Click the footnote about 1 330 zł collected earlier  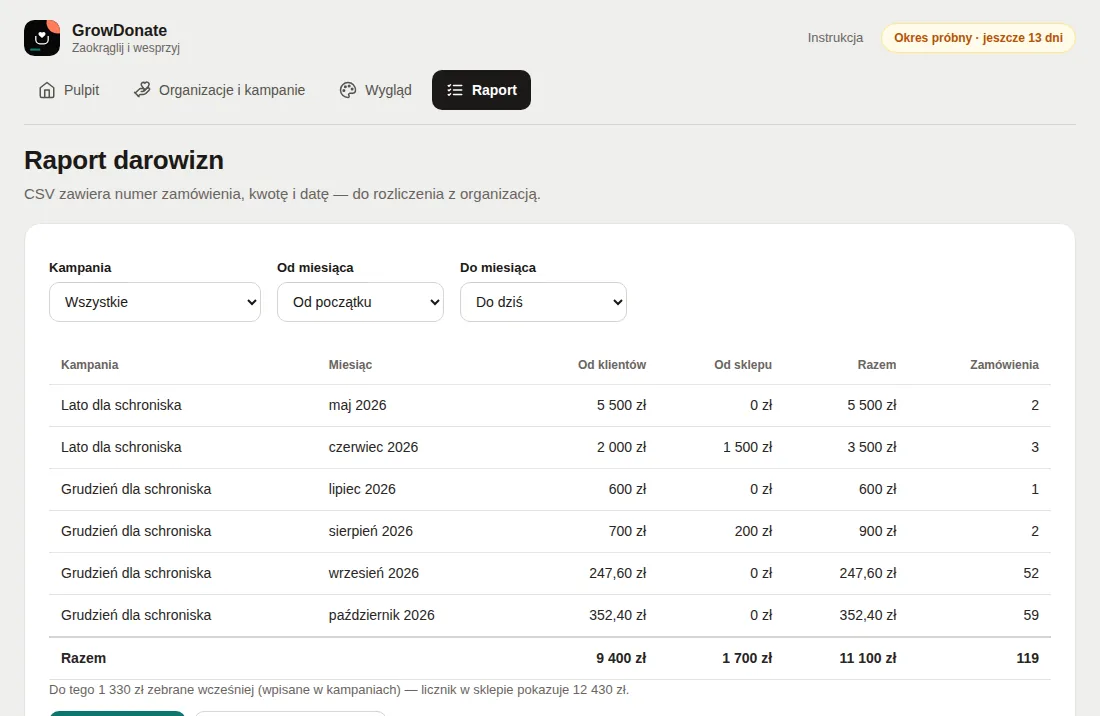(x=339, y=690)
